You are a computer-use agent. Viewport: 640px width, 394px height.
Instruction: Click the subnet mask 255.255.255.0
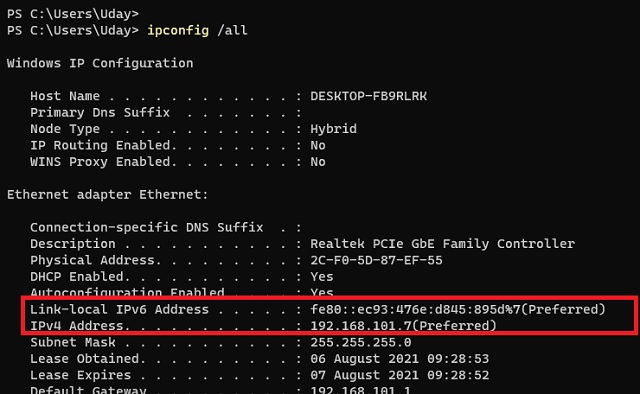[x=360, y=342]
